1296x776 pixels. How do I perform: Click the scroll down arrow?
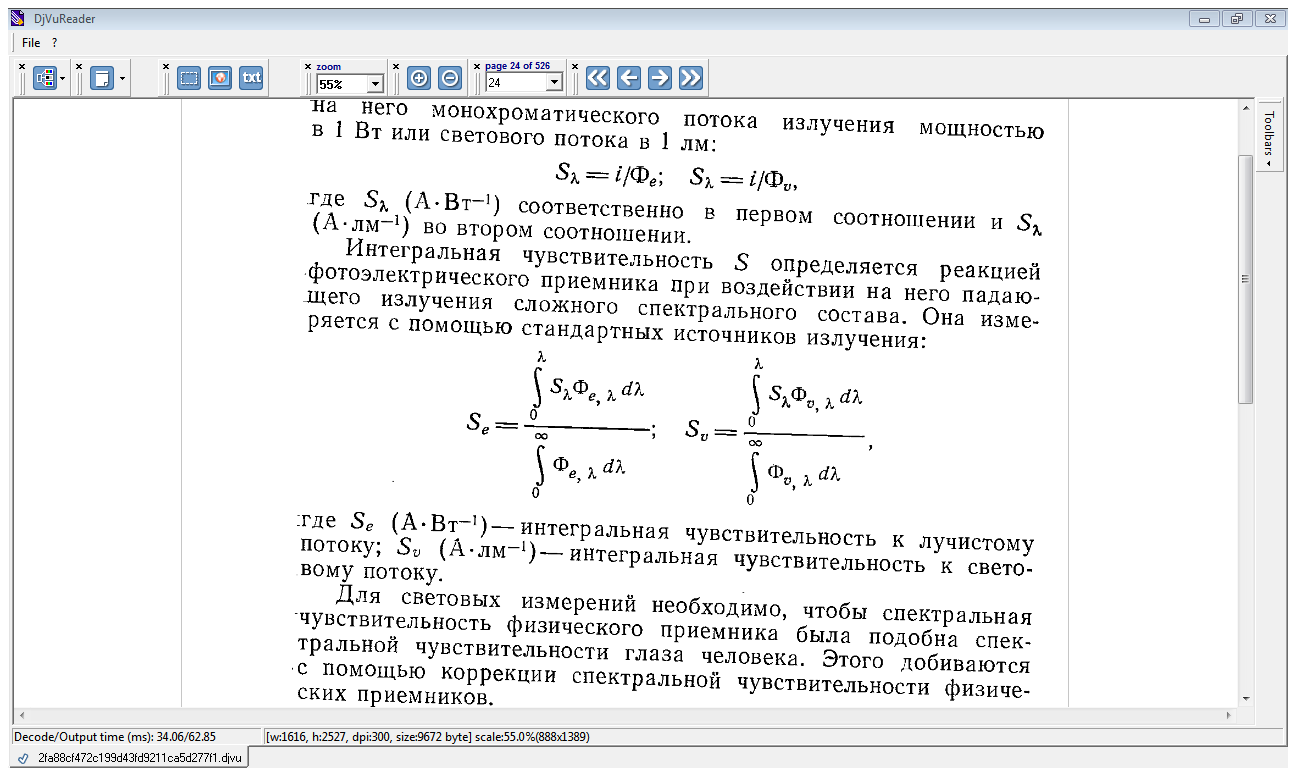(1245, 698)
